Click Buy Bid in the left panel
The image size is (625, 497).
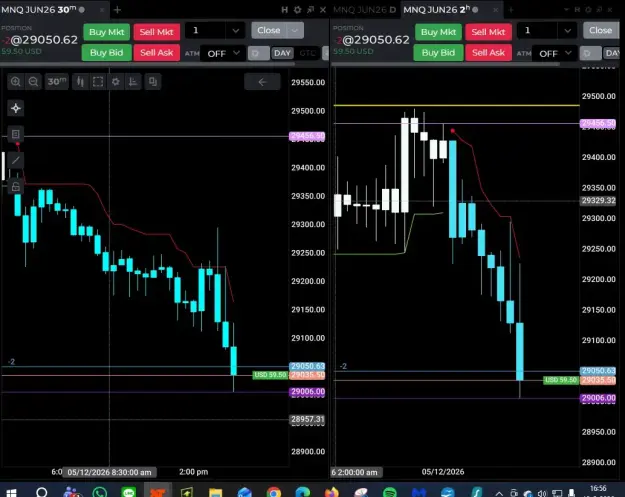(x=106, y=53)
